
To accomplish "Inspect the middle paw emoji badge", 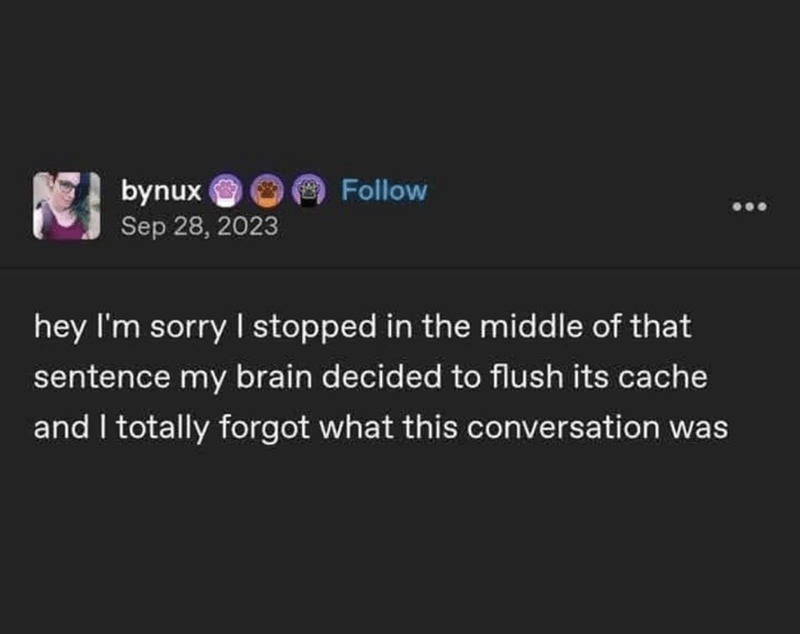I will pos(266,192).
